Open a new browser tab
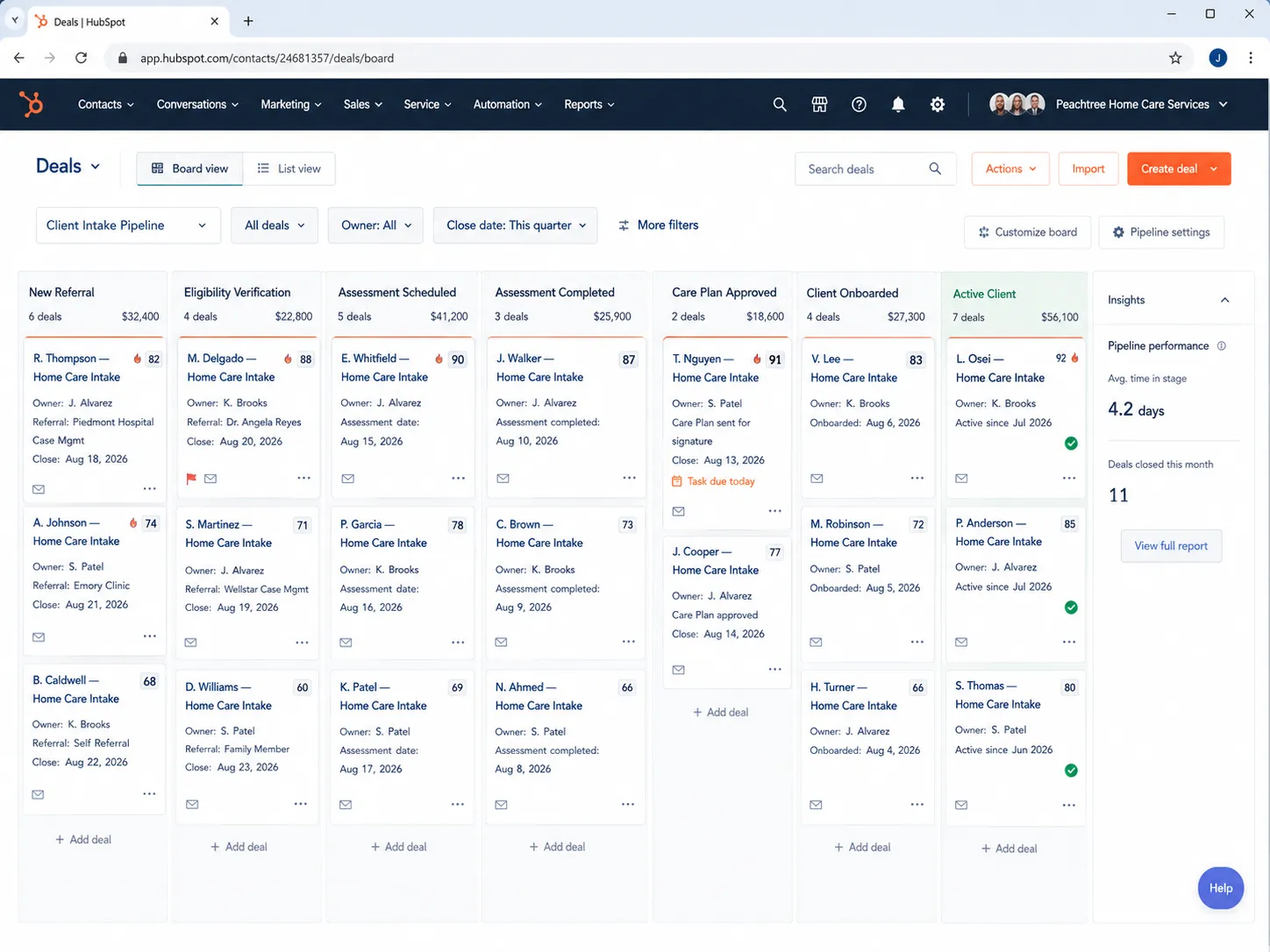The width and height of the screenshot is (1270, 952). tap(248, 21)
